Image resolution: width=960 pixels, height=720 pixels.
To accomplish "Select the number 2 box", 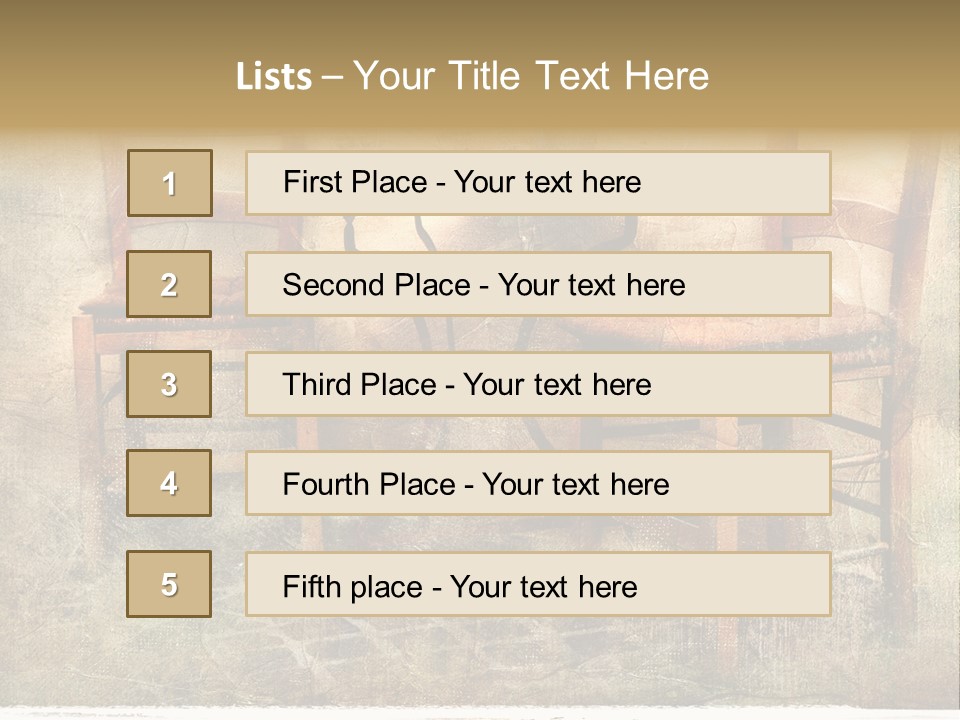I will click(169, 284).
